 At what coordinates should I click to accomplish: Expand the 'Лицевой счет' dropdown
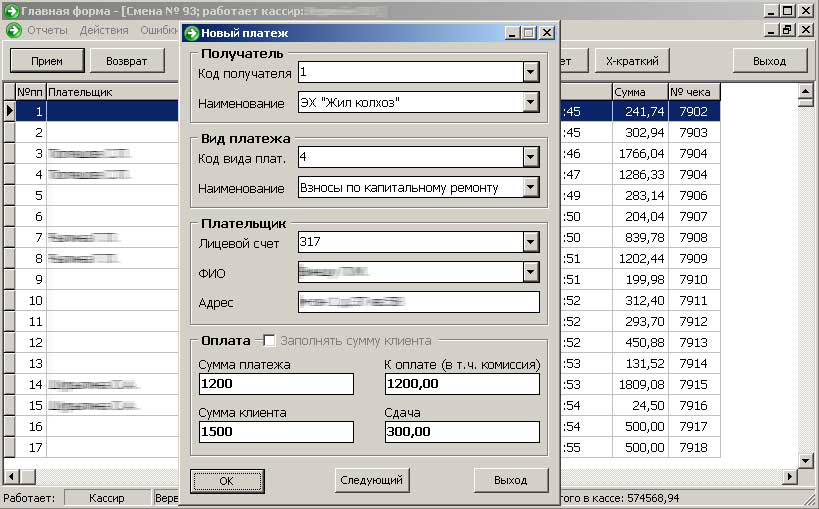[530, 242]
